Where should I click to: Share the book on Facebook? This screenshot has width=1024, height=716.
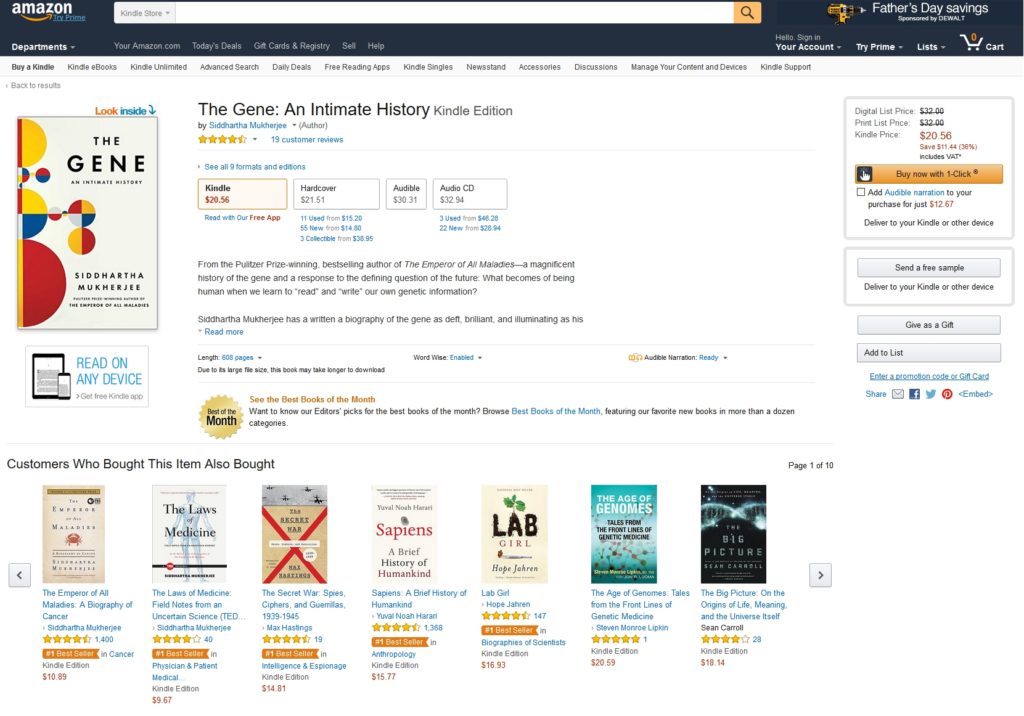(915, 394)
